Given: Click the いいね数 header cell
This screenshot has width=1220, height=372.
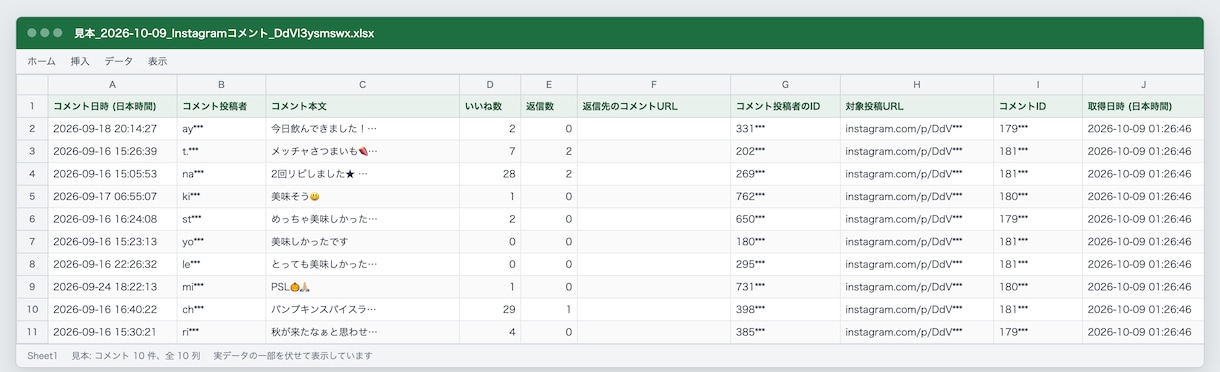Looking at the screenshot, I should tap(490, 106).
